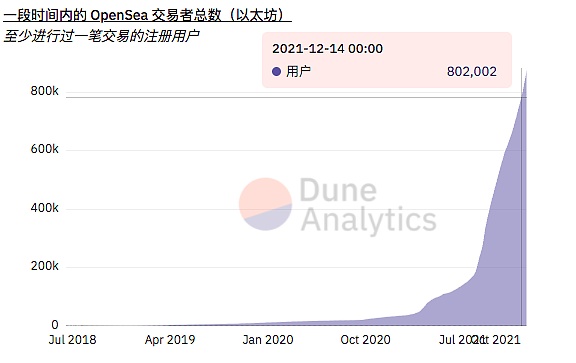Click the Dune Analytics circular logo watermark
Viewport: 576px width, 363px height.
(x=265, y=204)
